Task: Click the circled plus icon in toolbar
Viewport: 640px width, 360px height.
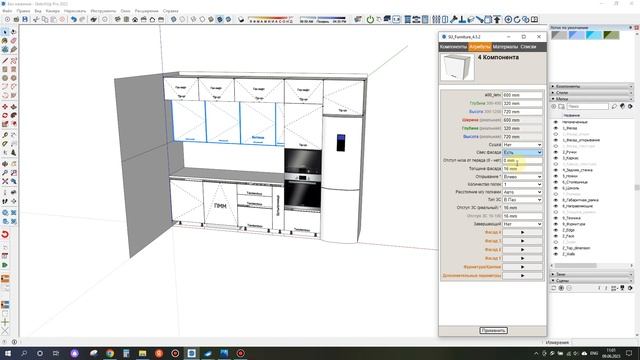Action: 508,19
